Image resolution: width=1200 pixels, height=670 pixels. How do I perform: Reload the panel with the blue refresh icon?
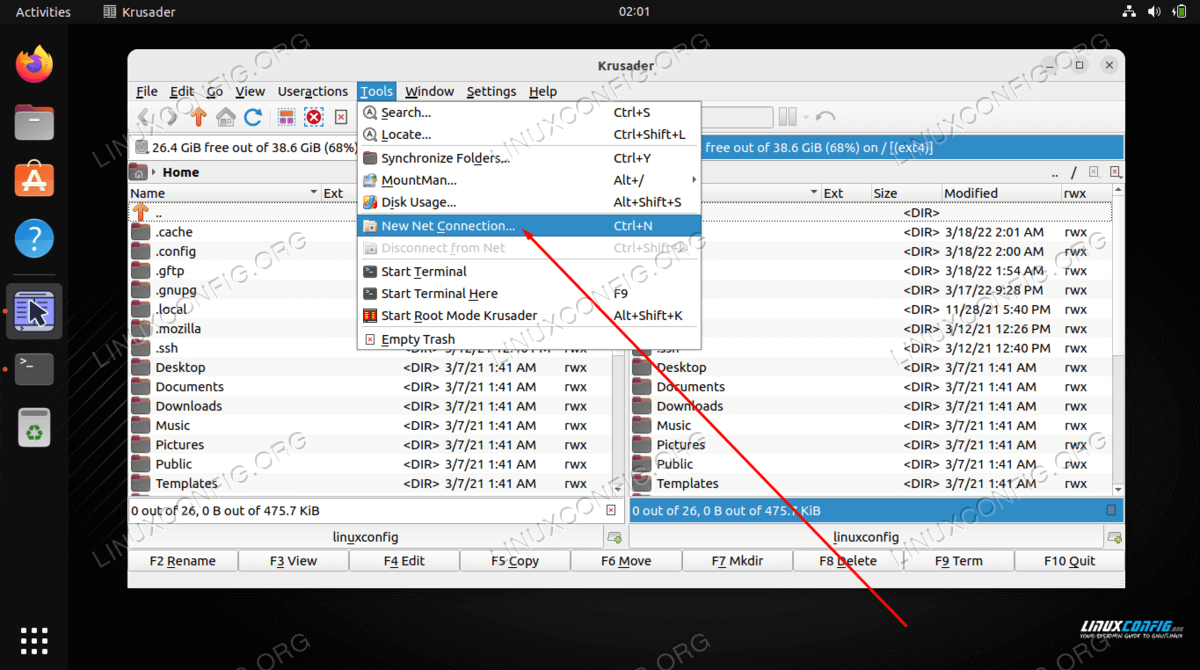[253, 117]
